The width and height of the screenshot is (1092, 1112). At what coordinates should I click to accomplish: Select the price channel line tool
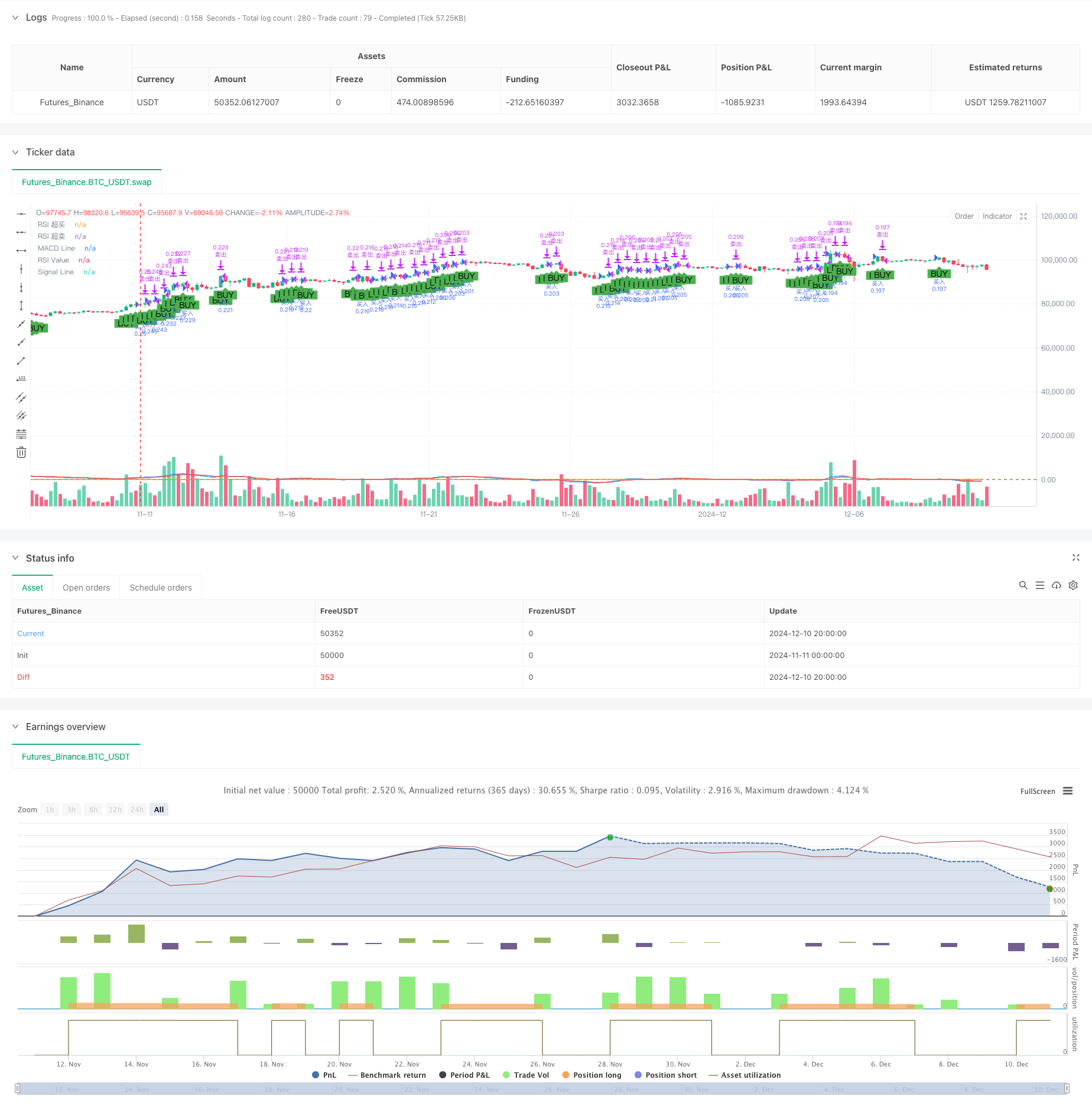tap(21, 397)
